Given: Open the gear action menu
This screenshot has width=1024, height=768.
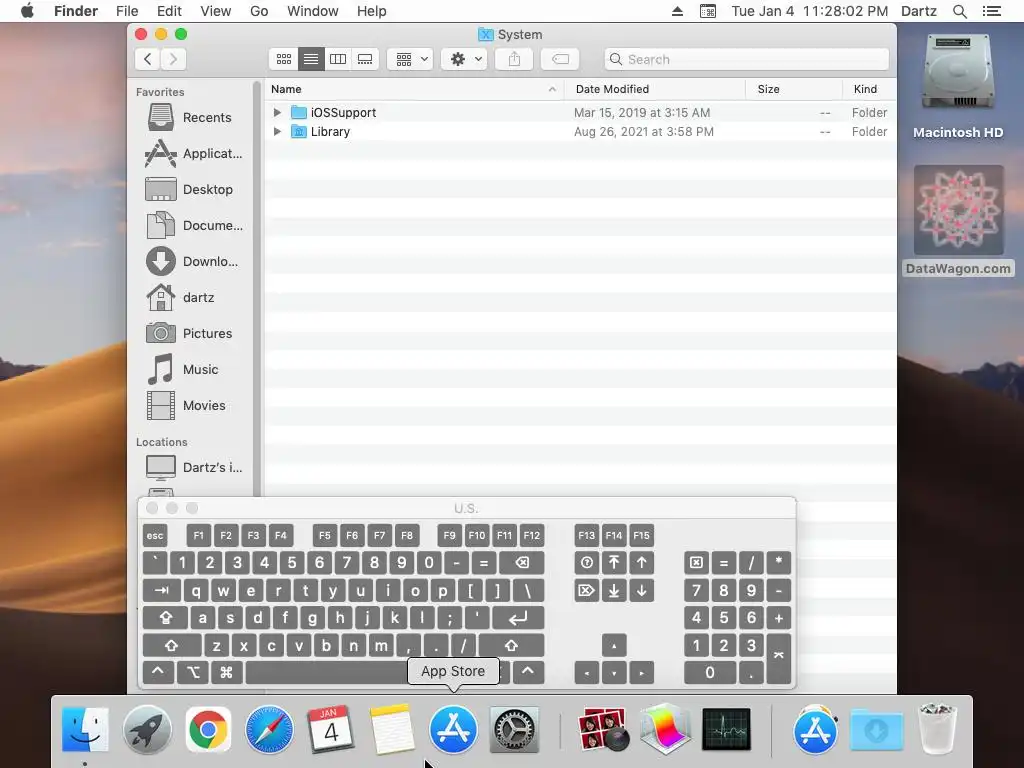Looking at the screenshot, I should coord(464,59).
